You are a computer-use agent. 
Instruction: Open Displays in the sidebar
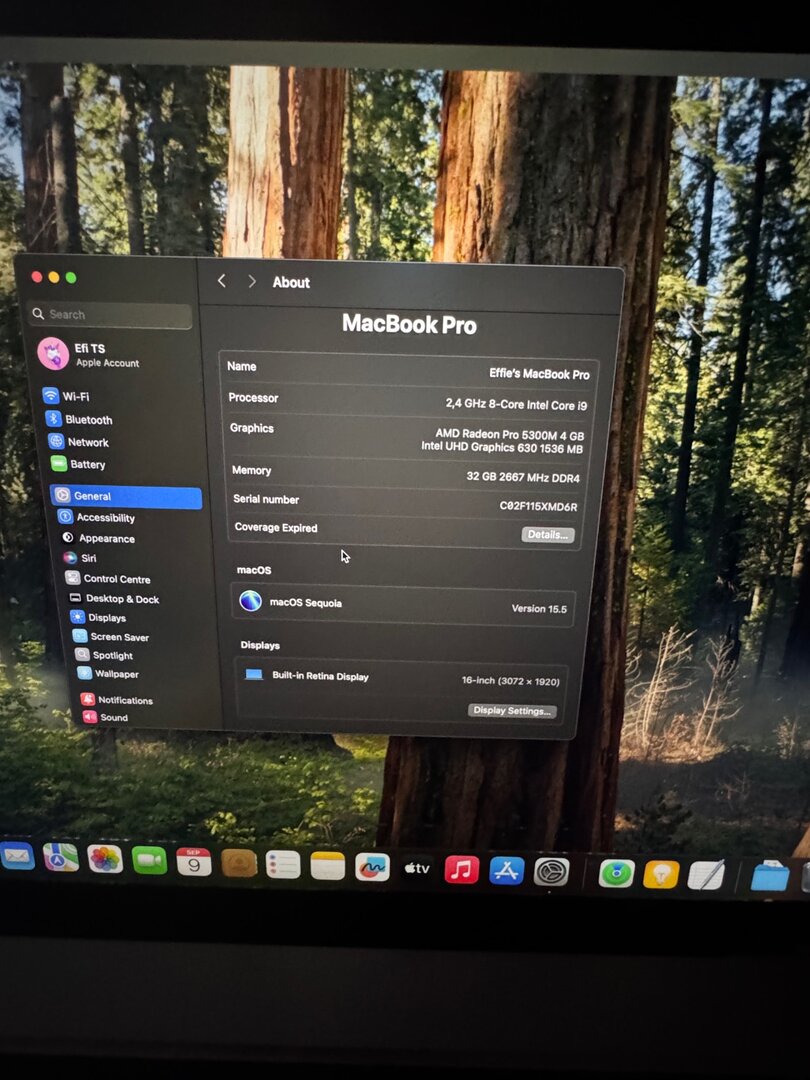pos(99,617)
